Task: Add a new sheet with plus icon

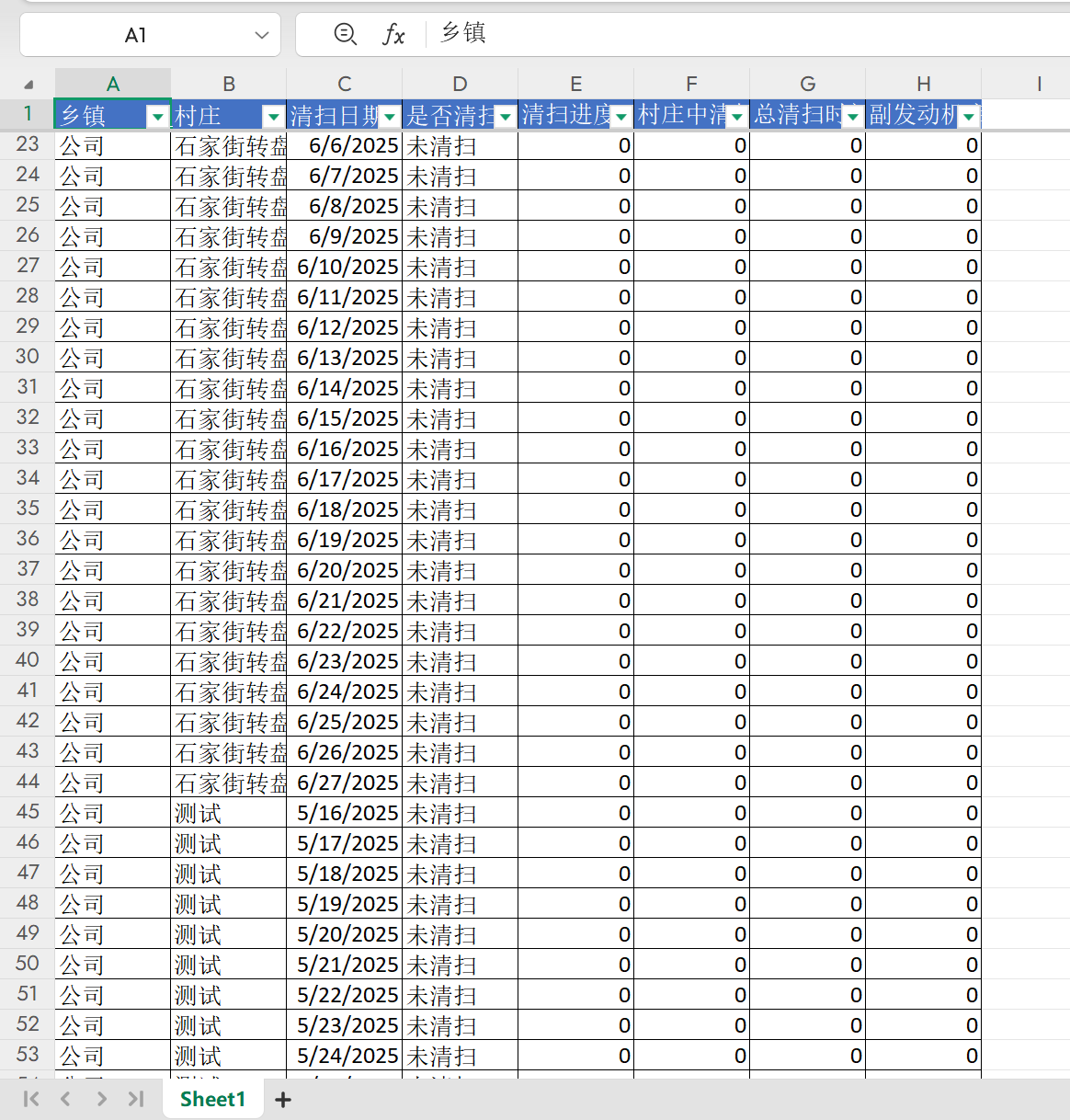Action: [283, 1100]
